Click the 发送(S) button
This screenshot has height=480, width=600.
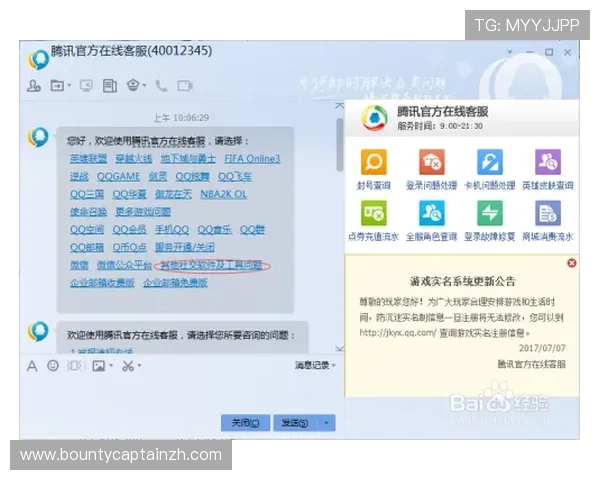(295, 423)
